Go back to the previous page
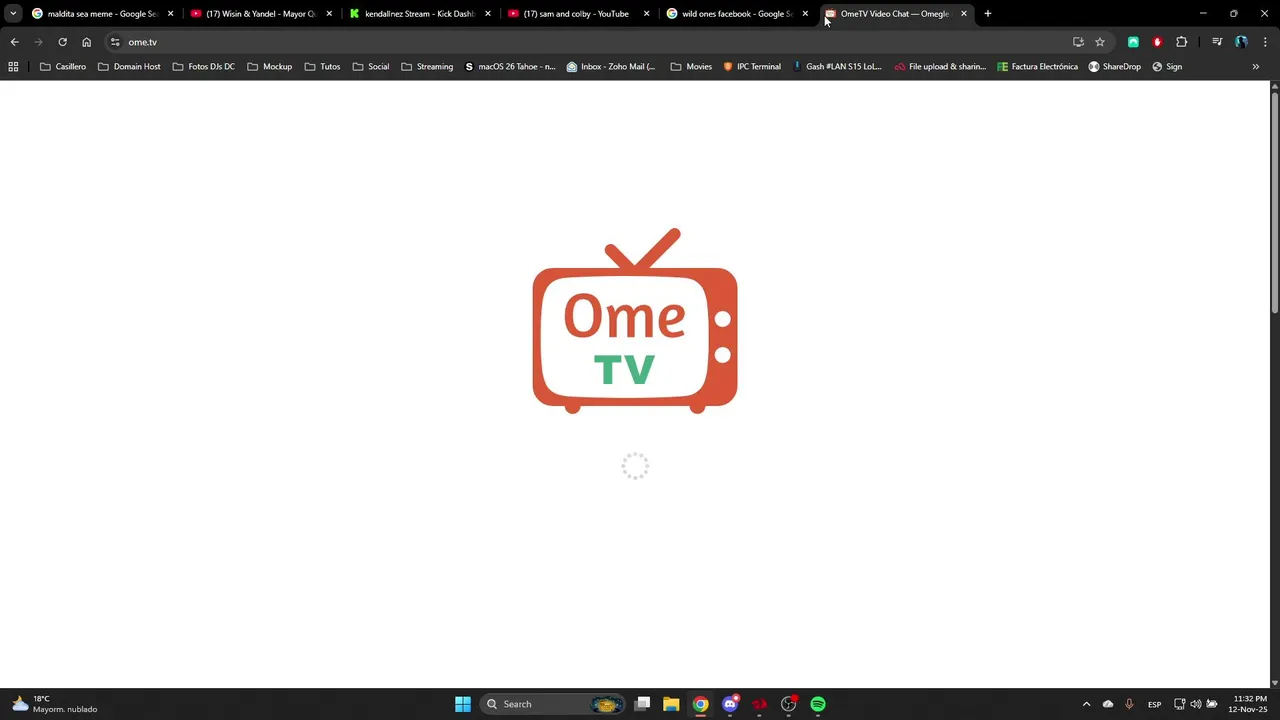Image resolution: width=1280 pixels, height=720 pixels. 14,42
